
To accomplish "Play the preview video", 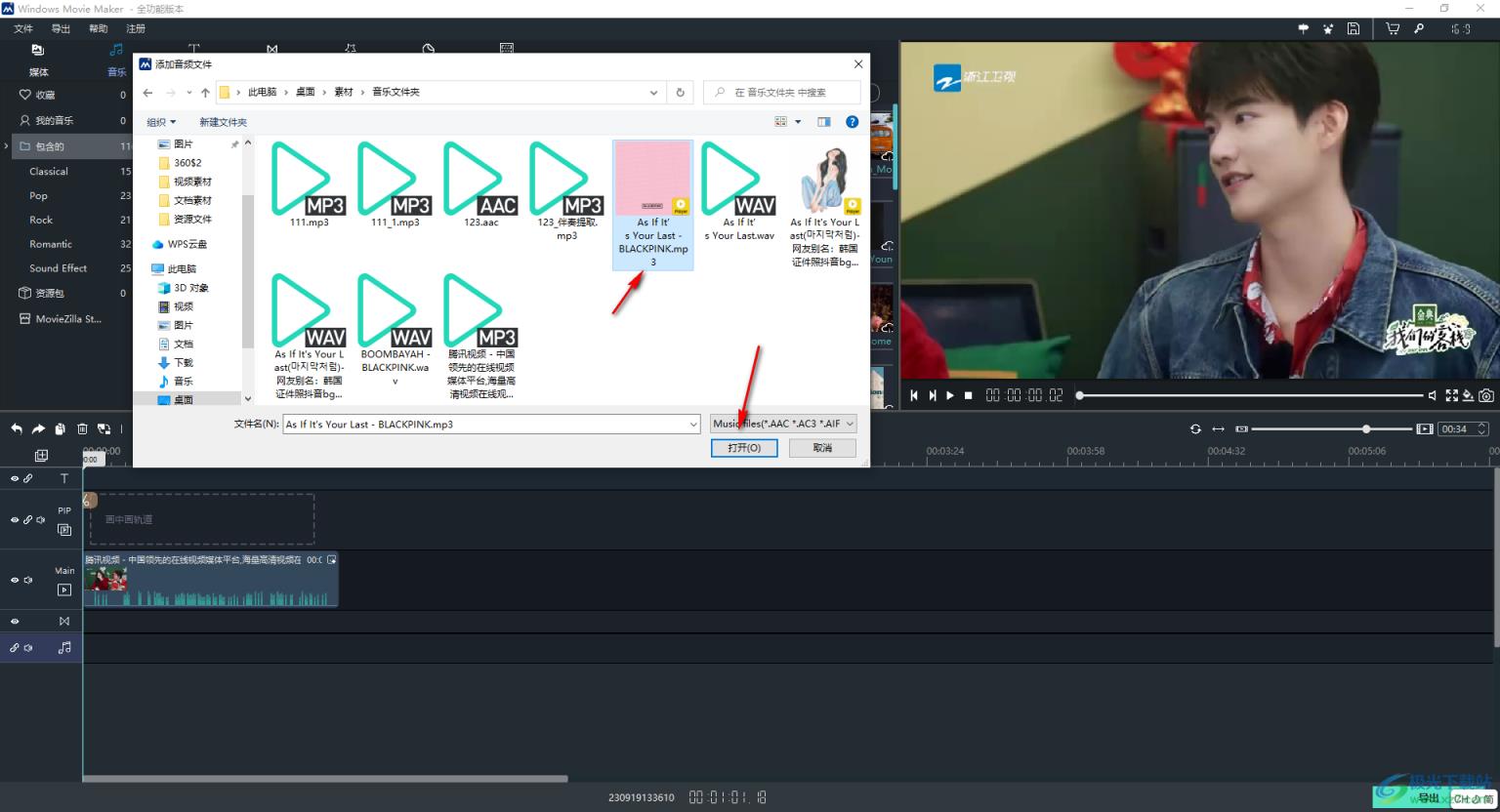I will coord(949,395).
